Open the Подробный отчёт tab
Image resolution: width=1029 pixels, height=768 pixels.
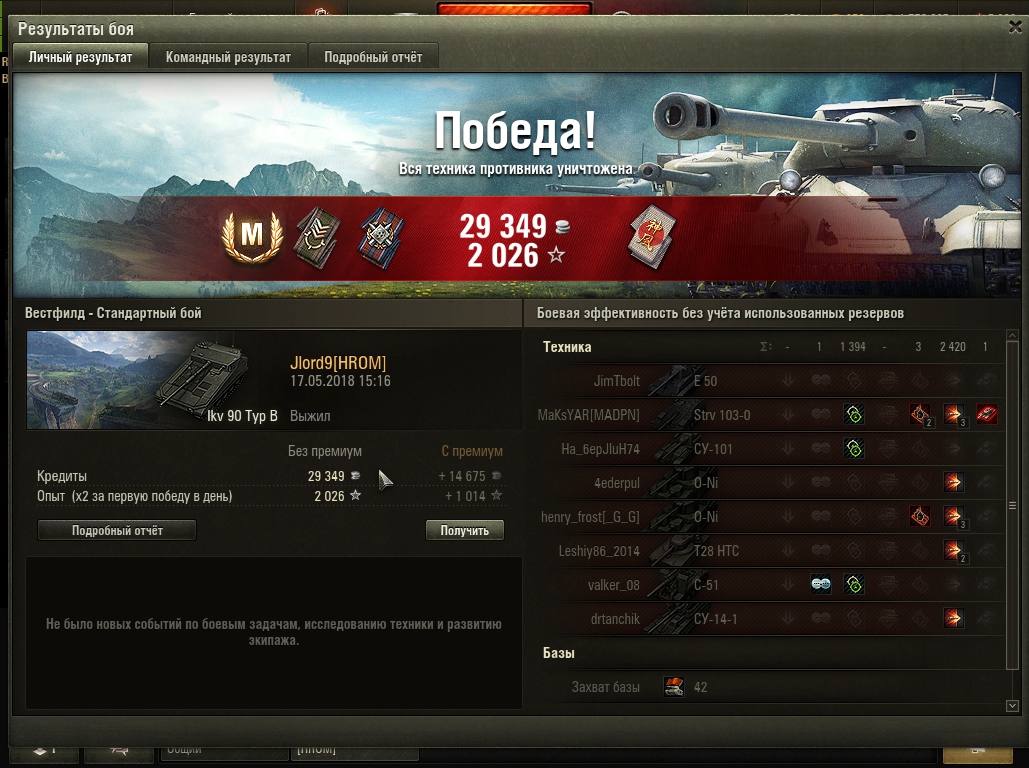coord(373,57)
